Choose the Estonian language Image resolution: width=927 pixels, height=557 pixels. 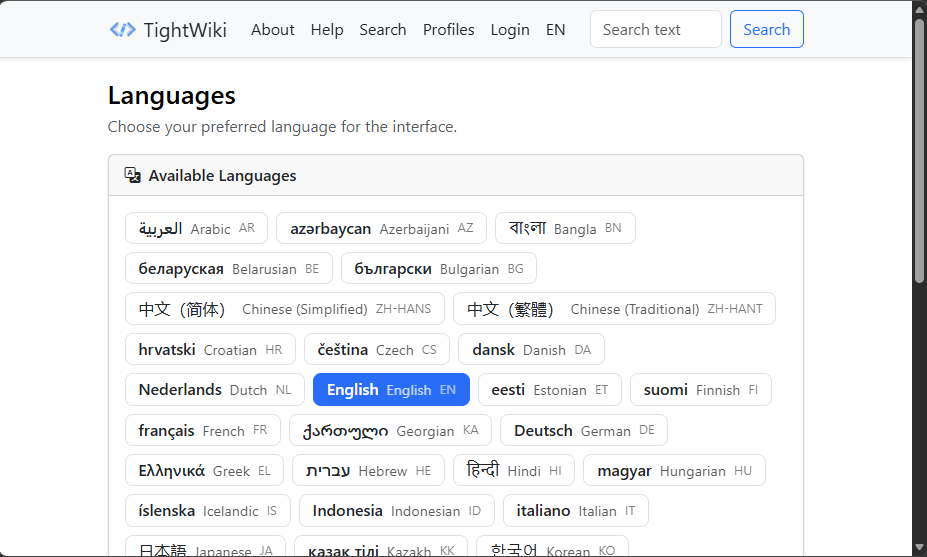(x=550, y=390)
